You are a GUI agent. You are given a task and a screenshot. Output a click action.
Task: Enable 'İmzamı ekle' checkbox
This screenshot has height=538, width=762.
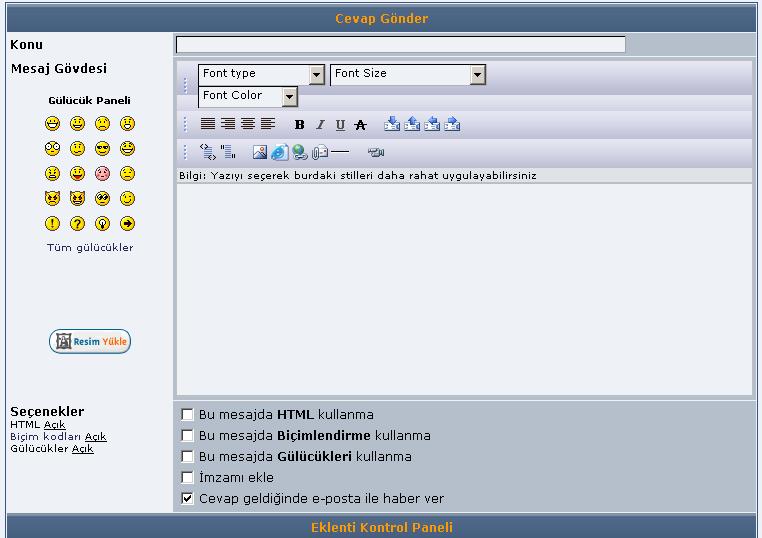click(187, 477)
